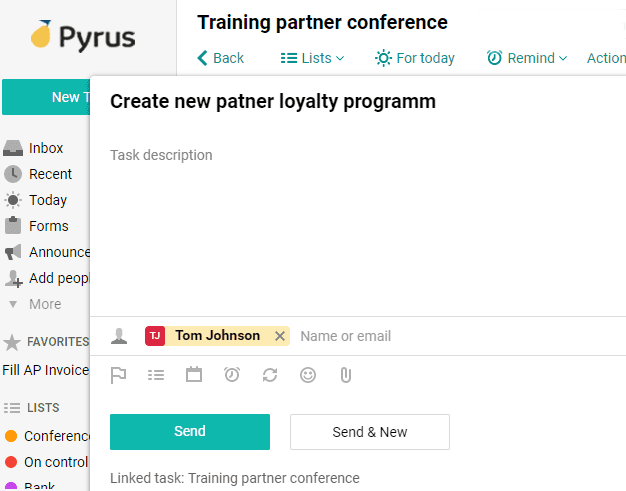The height and width of the screenshot is (491, 626).
Task: Click the Send & New button
Action: [370, 432]
